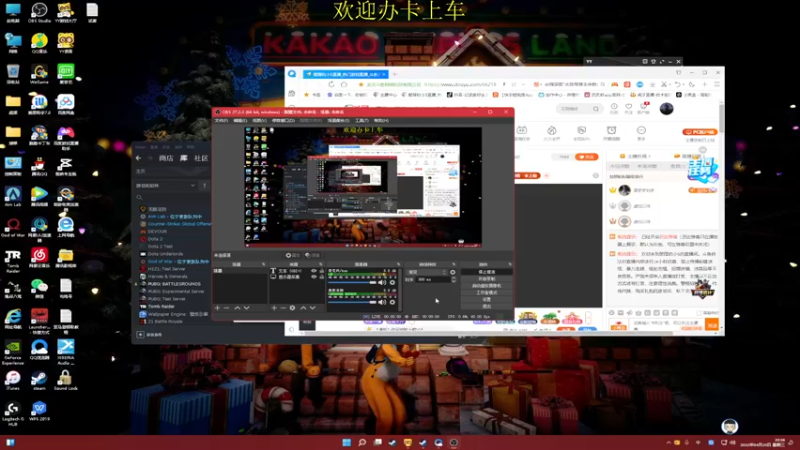Open Tencent QQ penguin desktop icon
800x450 pixels.
pyautogui.click(x=39, y=165)
